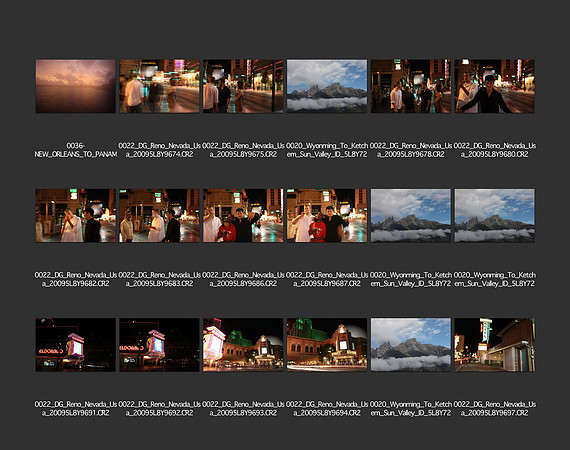Select the Reno street thumbnail 5L8Y9675
Viewport: 570px width, 450px height.
coord(243,86)
